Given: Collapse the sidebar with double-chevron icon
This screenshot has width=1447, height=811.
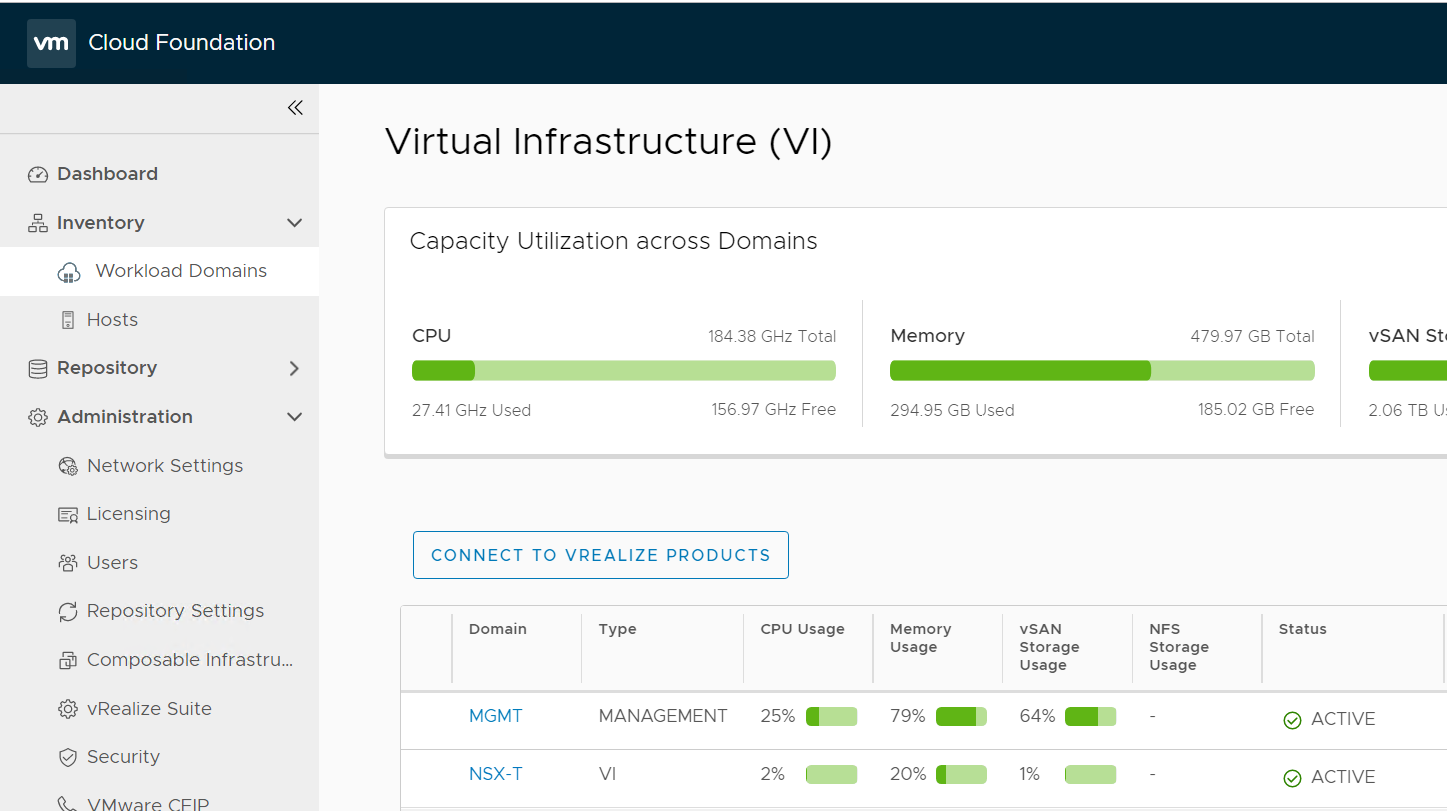Looking at the screenshot, I should click(295, 108).
